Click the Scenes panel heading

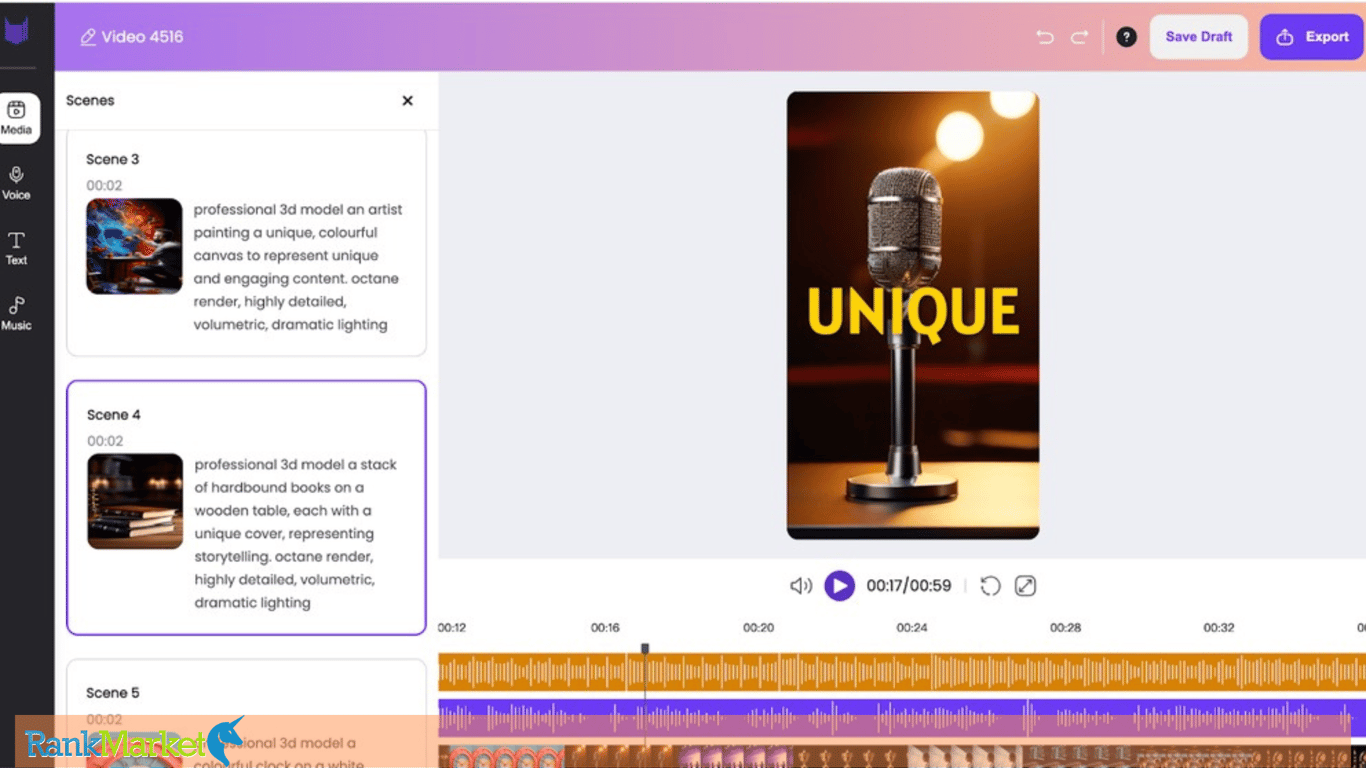point(90,101)
